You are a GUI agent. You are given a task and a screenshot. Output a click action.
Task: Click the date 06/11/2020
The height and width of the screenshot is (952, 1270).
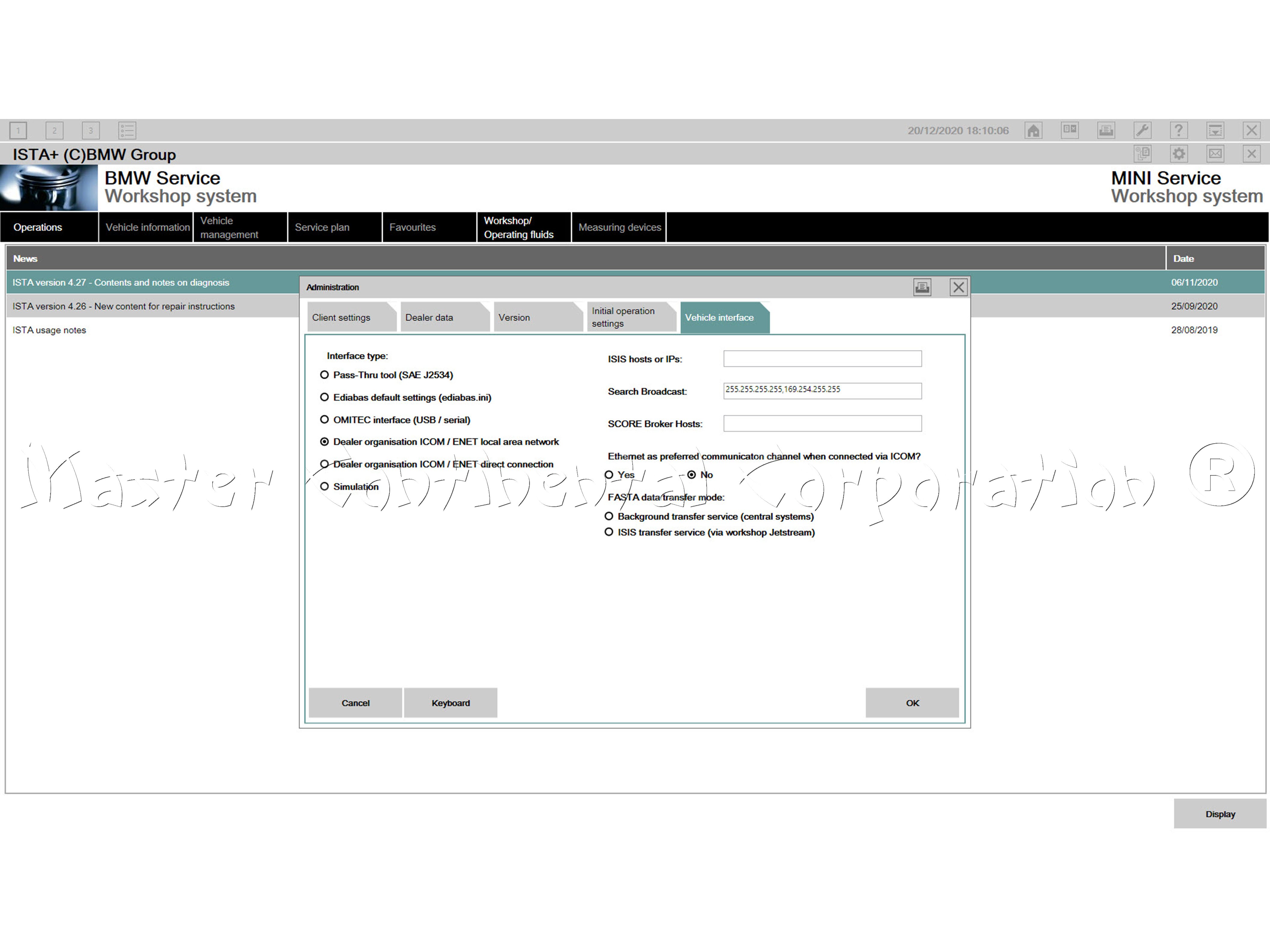point(1194,282)
